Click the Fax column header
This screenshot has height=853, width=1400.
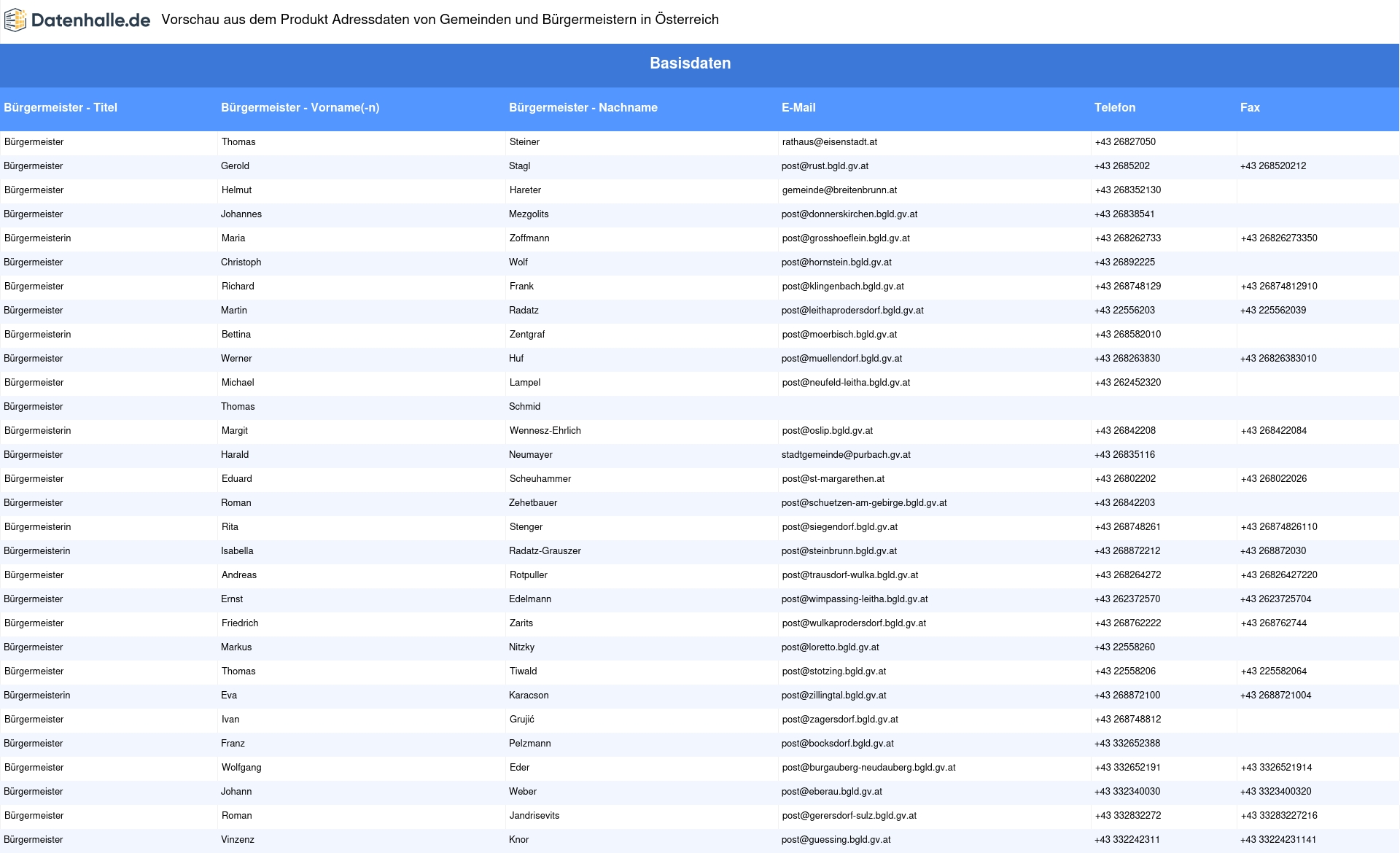click(1250, 108)
